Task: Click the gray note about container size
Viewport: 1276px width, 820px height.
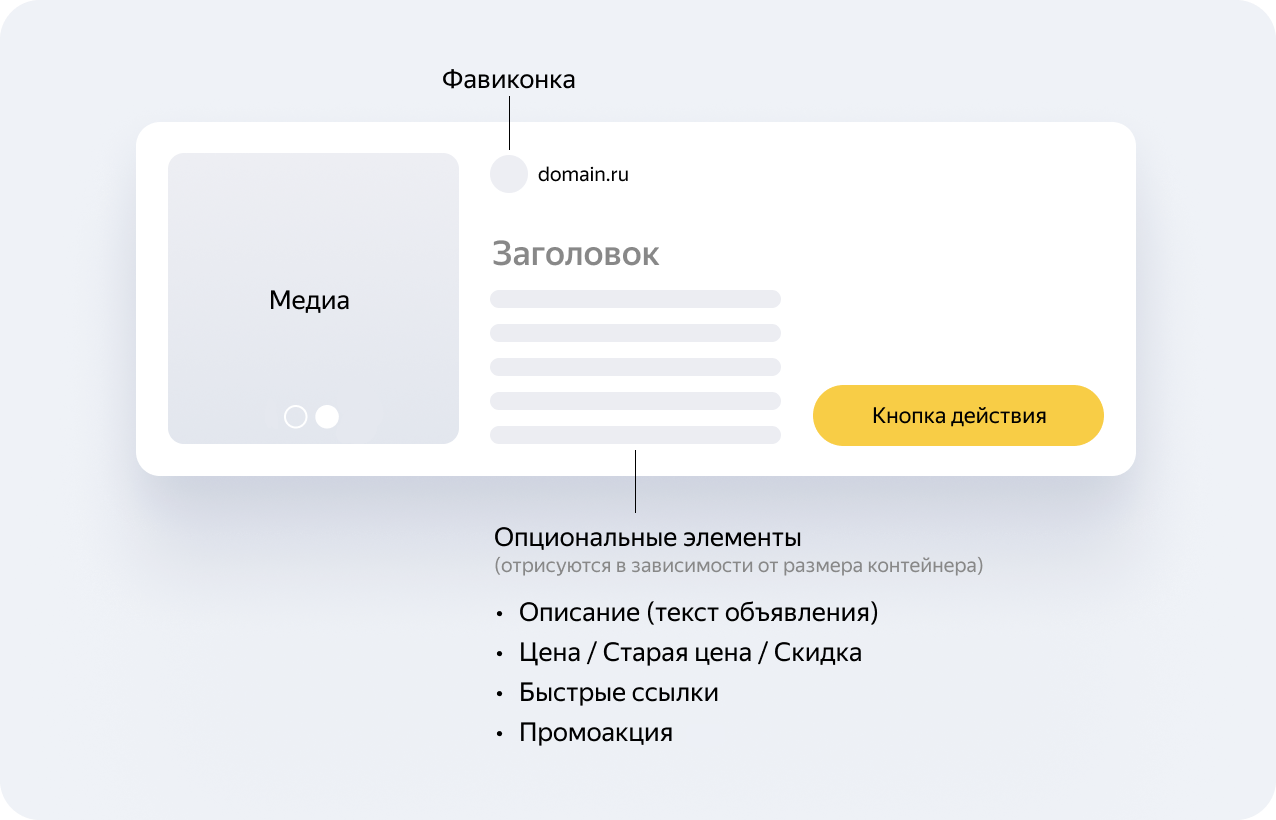Action: [x=738, y=566]
